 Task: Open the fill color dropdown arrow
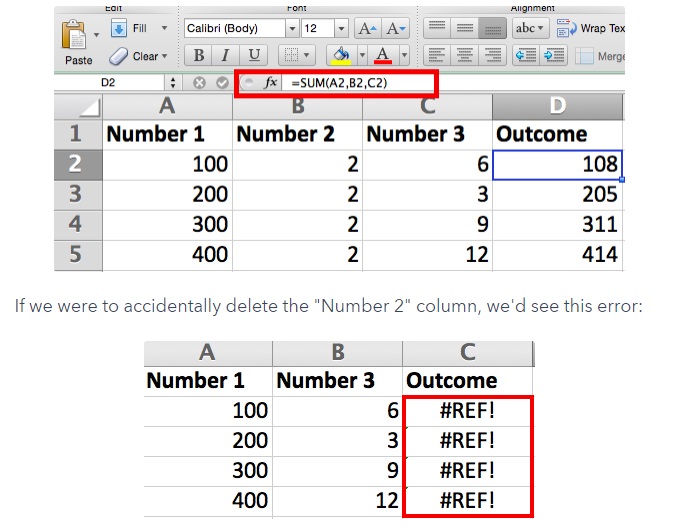click(362, 55)
